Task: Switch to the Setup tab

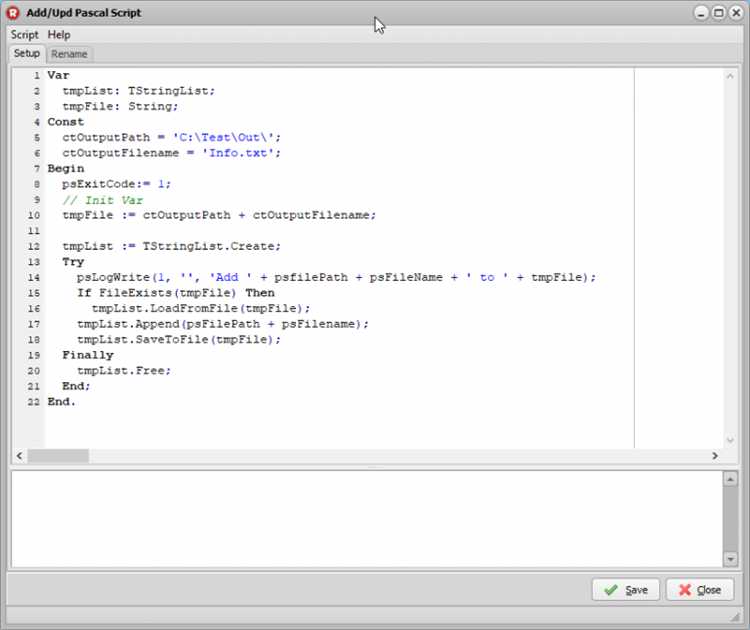Action: 27,53
